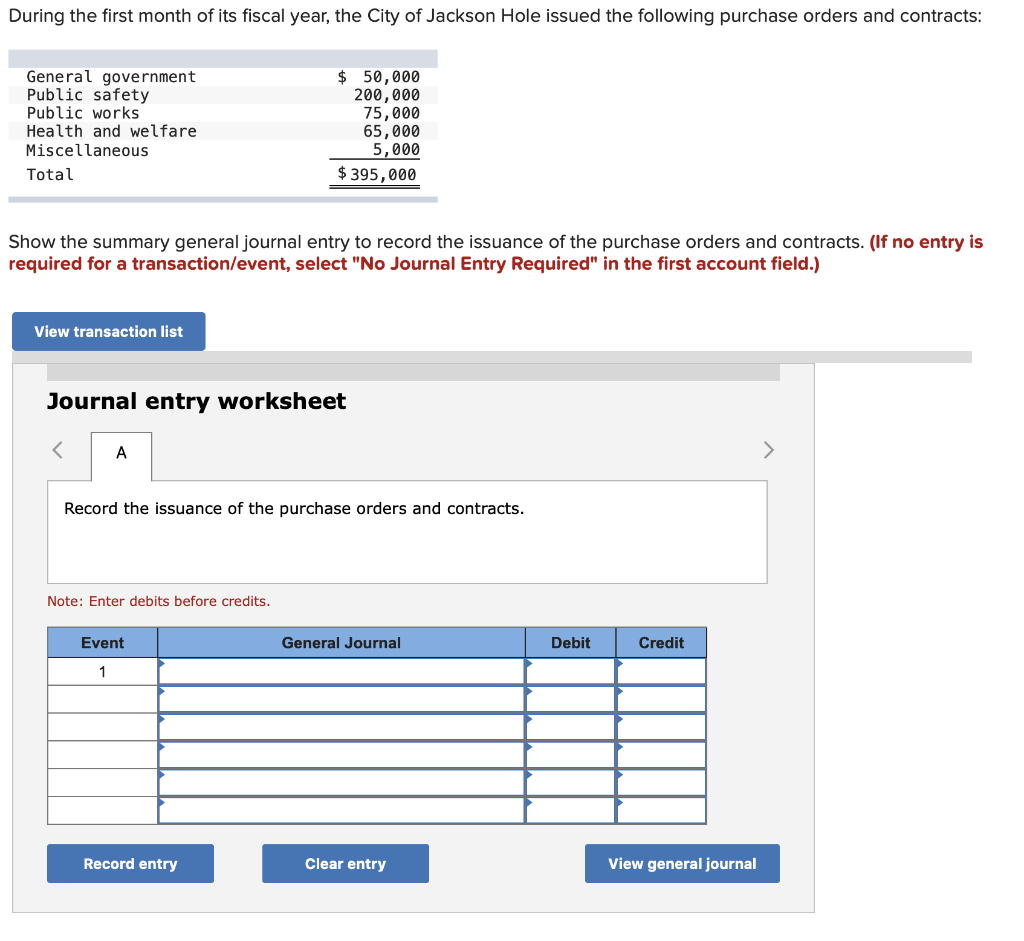
Task: Click the 5,000 Miscellaneous amount
Action: [396, 150]
